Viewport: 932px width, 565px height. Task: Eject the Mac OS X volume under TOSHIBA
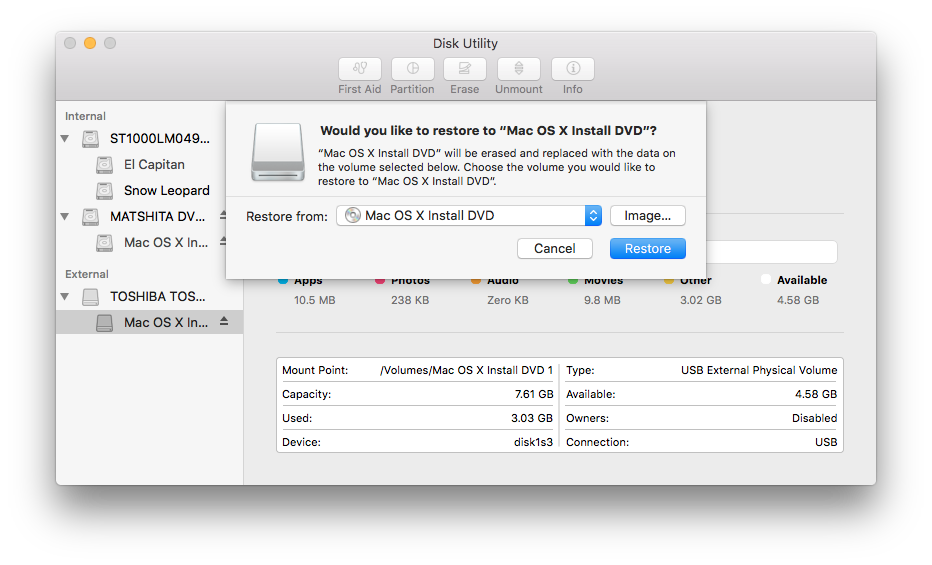point(224,321)
